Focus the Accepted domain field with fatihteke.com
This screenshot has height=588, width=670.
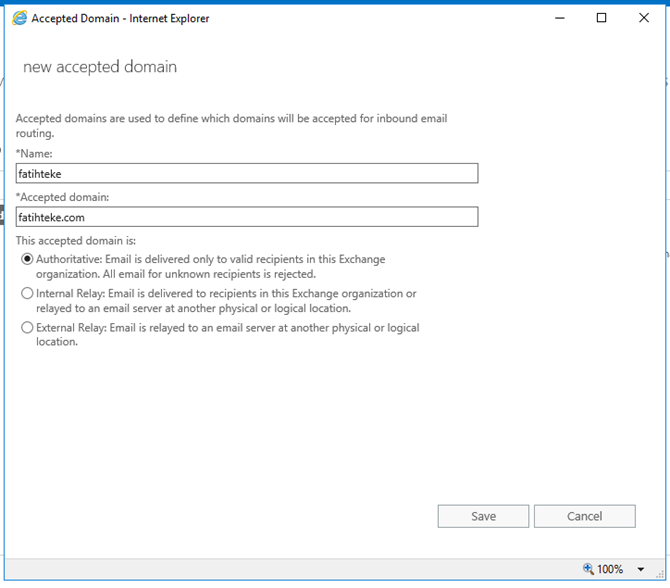tap(247, 217)
